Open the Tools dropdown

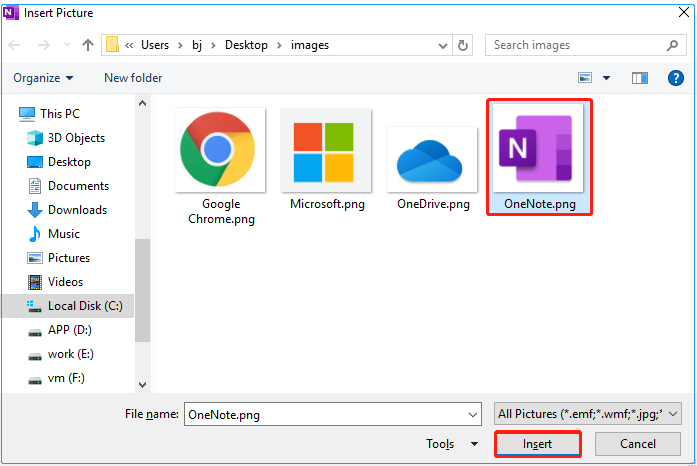[451, 444]
